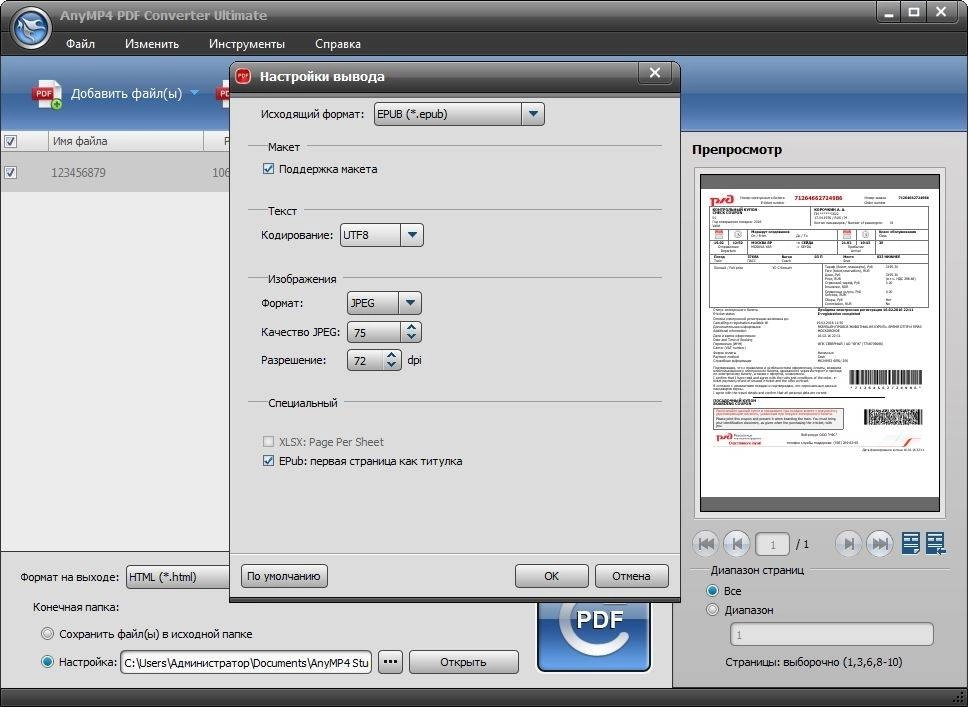
Task: Click the JPEG quality field showing 75
Action: pos(375,332)
